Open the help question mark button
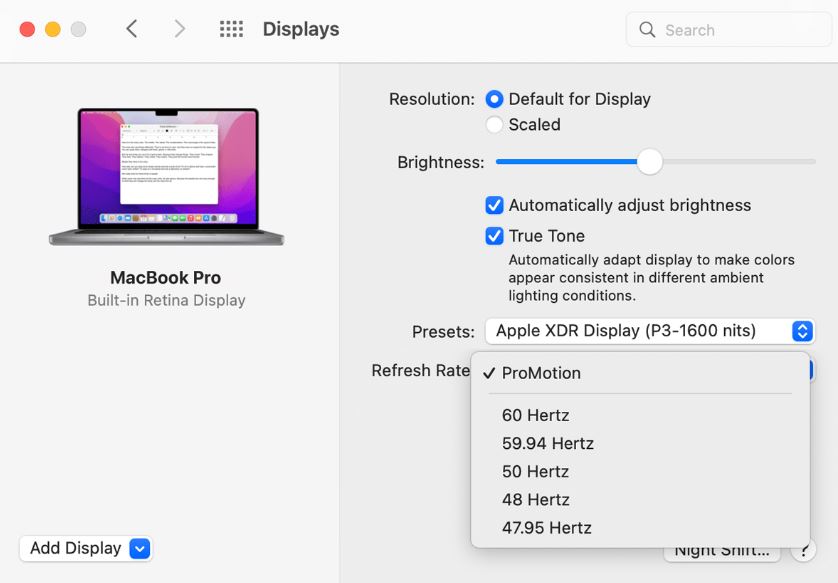The width and height of the screenshot is (838, 583). pos(804,549)
